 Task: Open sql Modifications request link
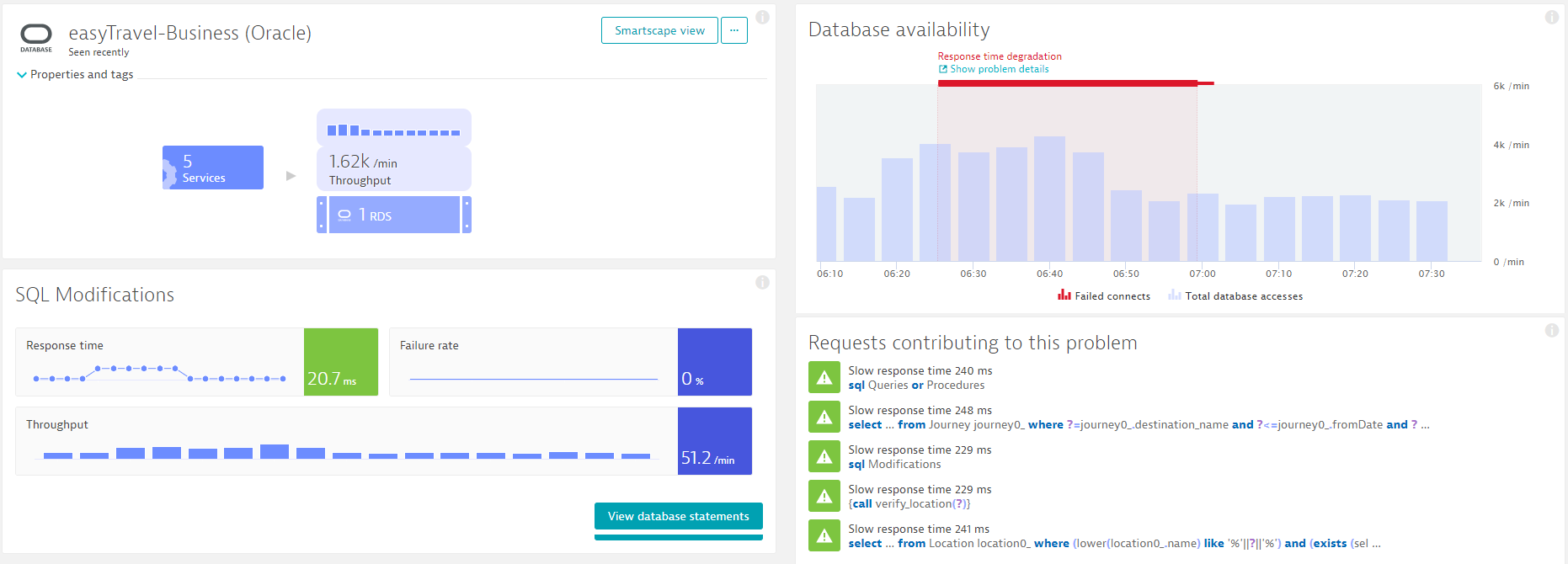tap(894, 464)
